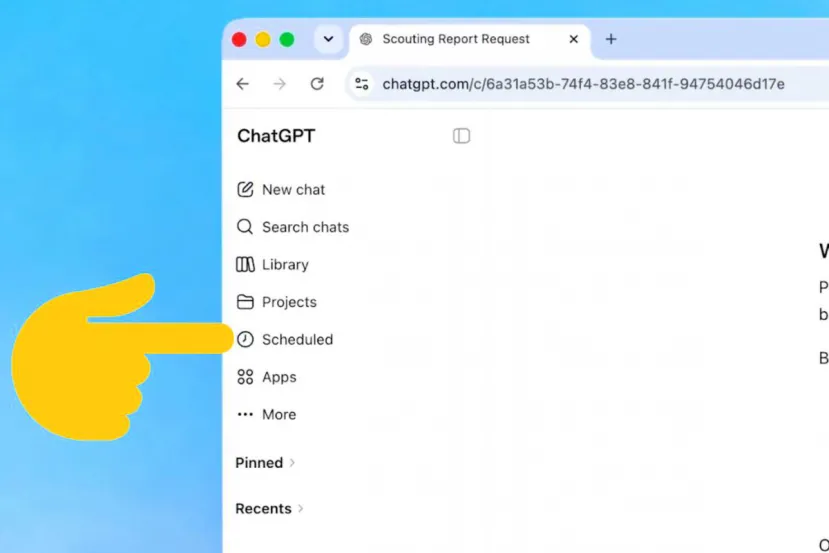829x553 pixels.
Task: Click the Library books icon
Action: [x=245, y=264]
